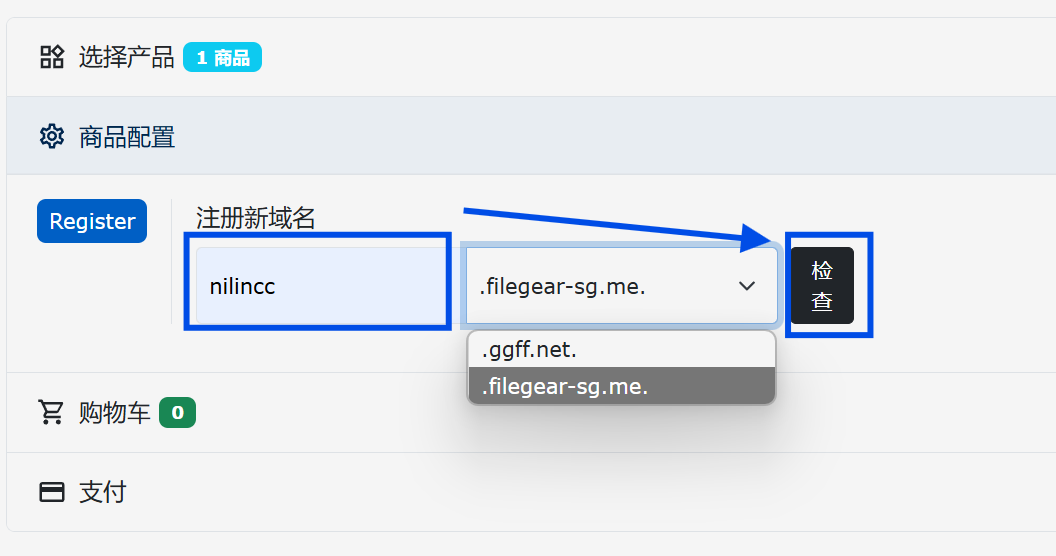Click the shopping cart icon

51,412
